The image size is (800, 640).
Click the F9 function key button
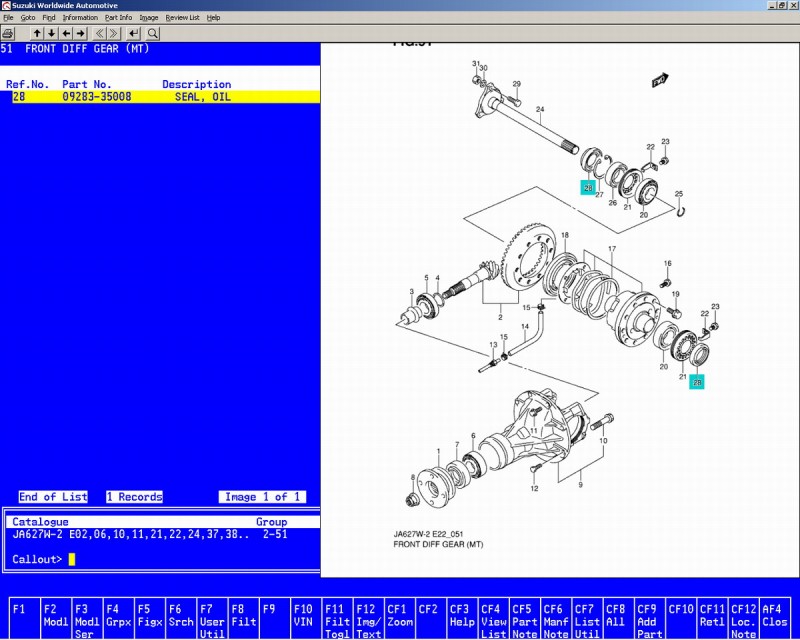point(274,618)
